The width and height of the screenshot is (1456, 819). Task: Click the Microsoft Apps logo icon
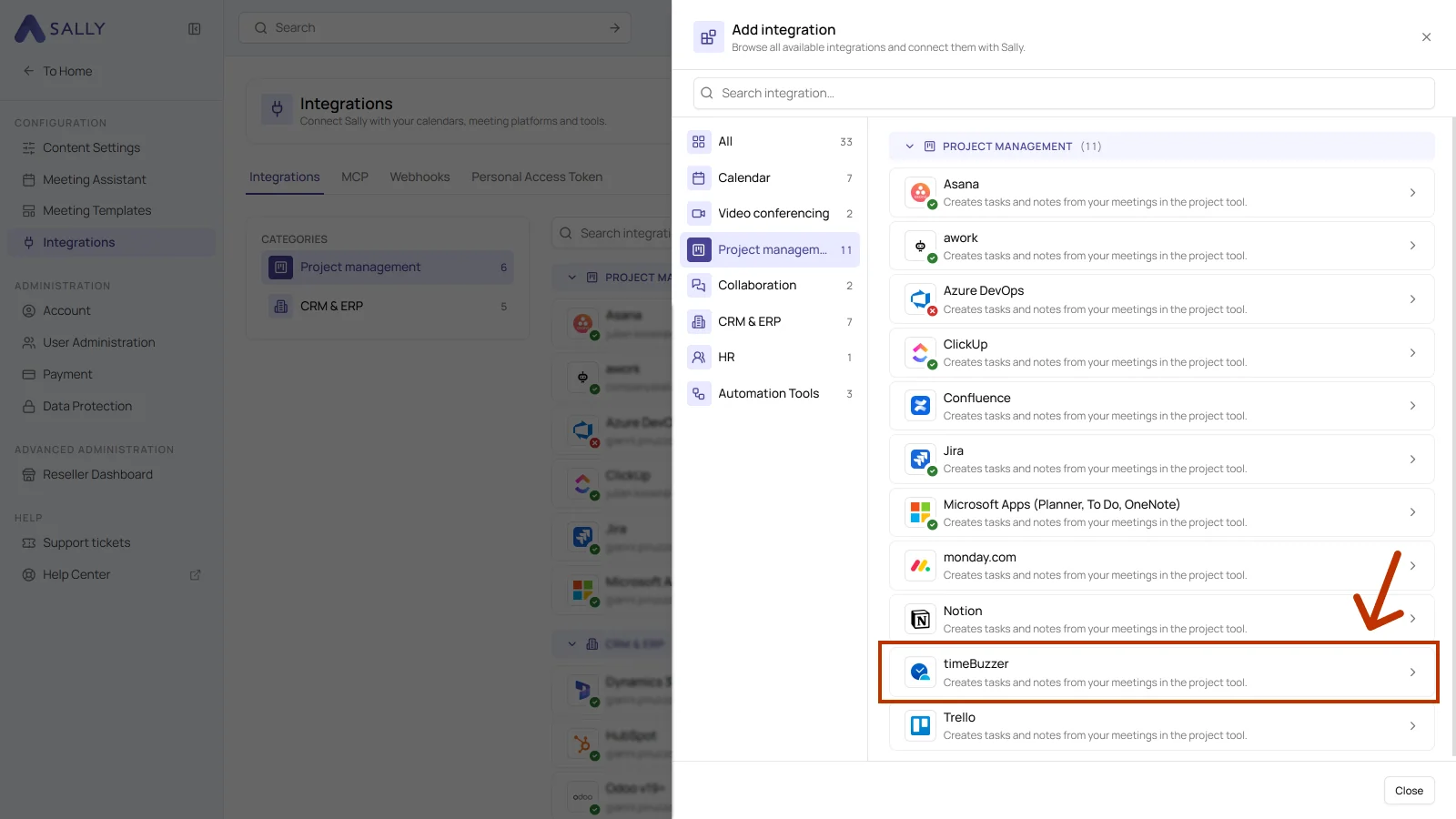pos(920,512)
